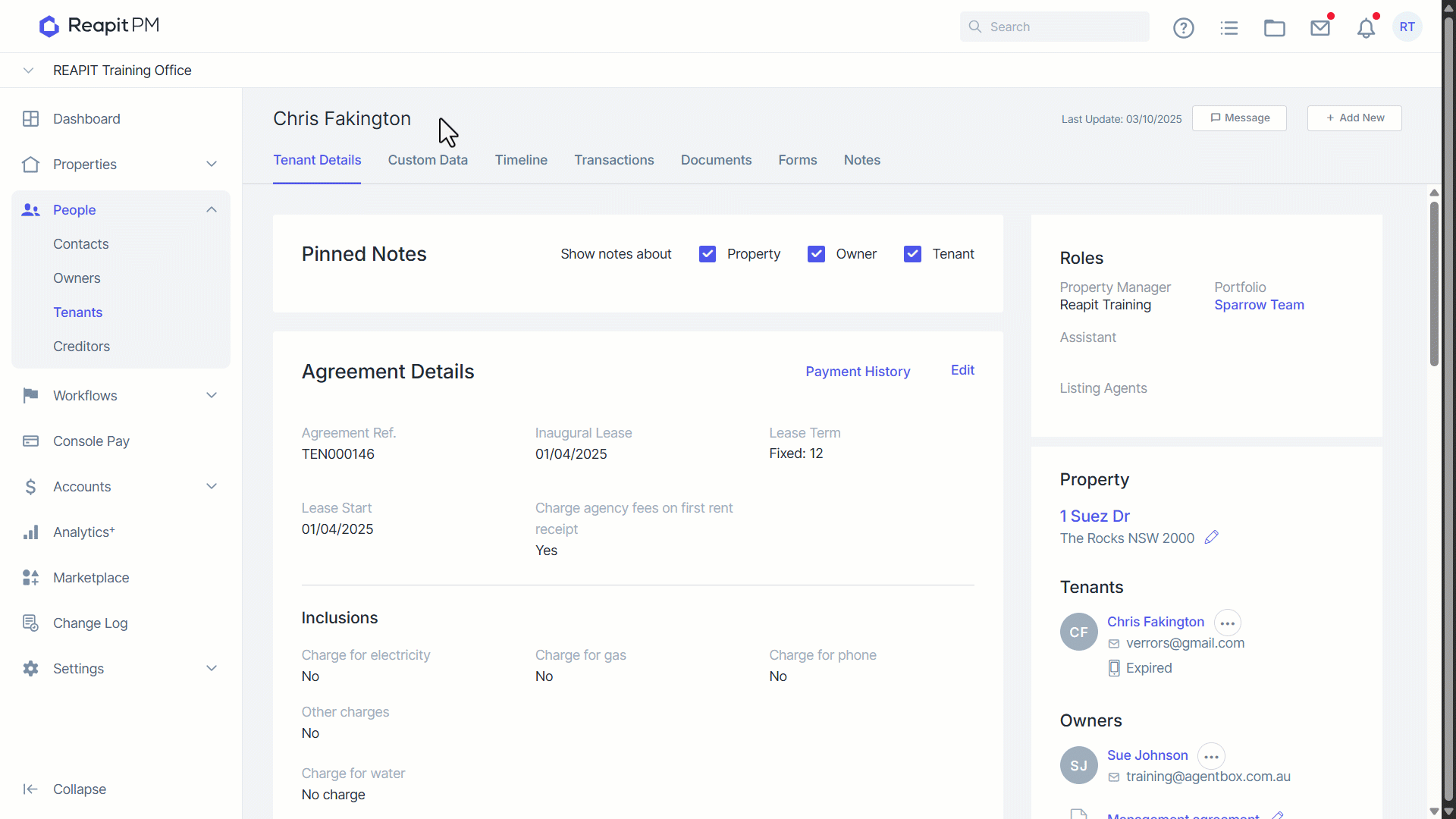Uncheck the Owner notes checkbox
This screenshot has width=1456, height=819.
pyautogui.click(x=816, y=254)
